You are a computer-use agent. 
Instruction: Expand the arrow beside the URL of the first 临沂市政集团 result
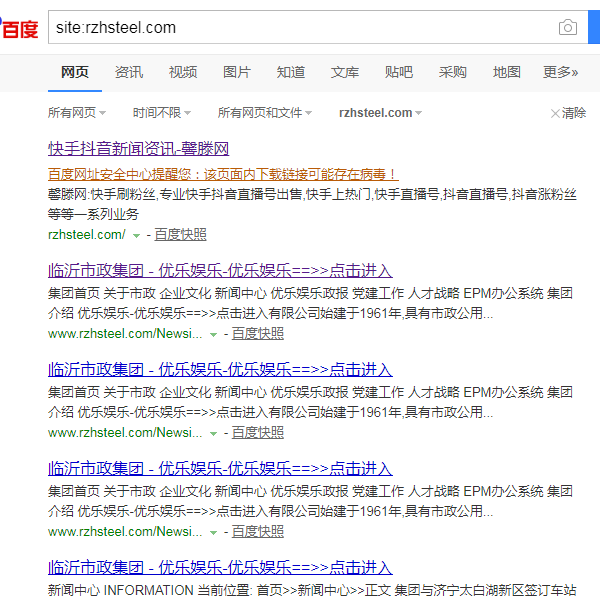tap(214, 335)
